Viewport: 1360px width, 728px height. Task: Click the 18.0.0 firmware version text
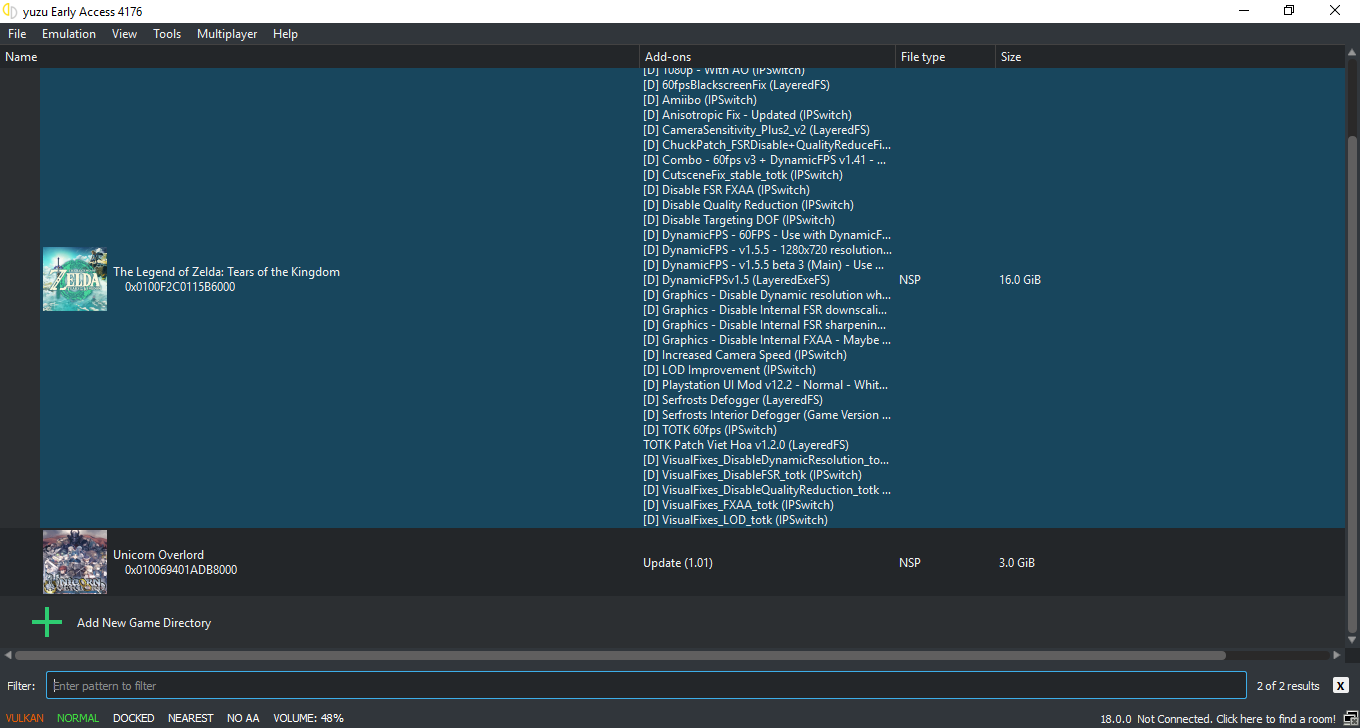(x=1115, y=719)
